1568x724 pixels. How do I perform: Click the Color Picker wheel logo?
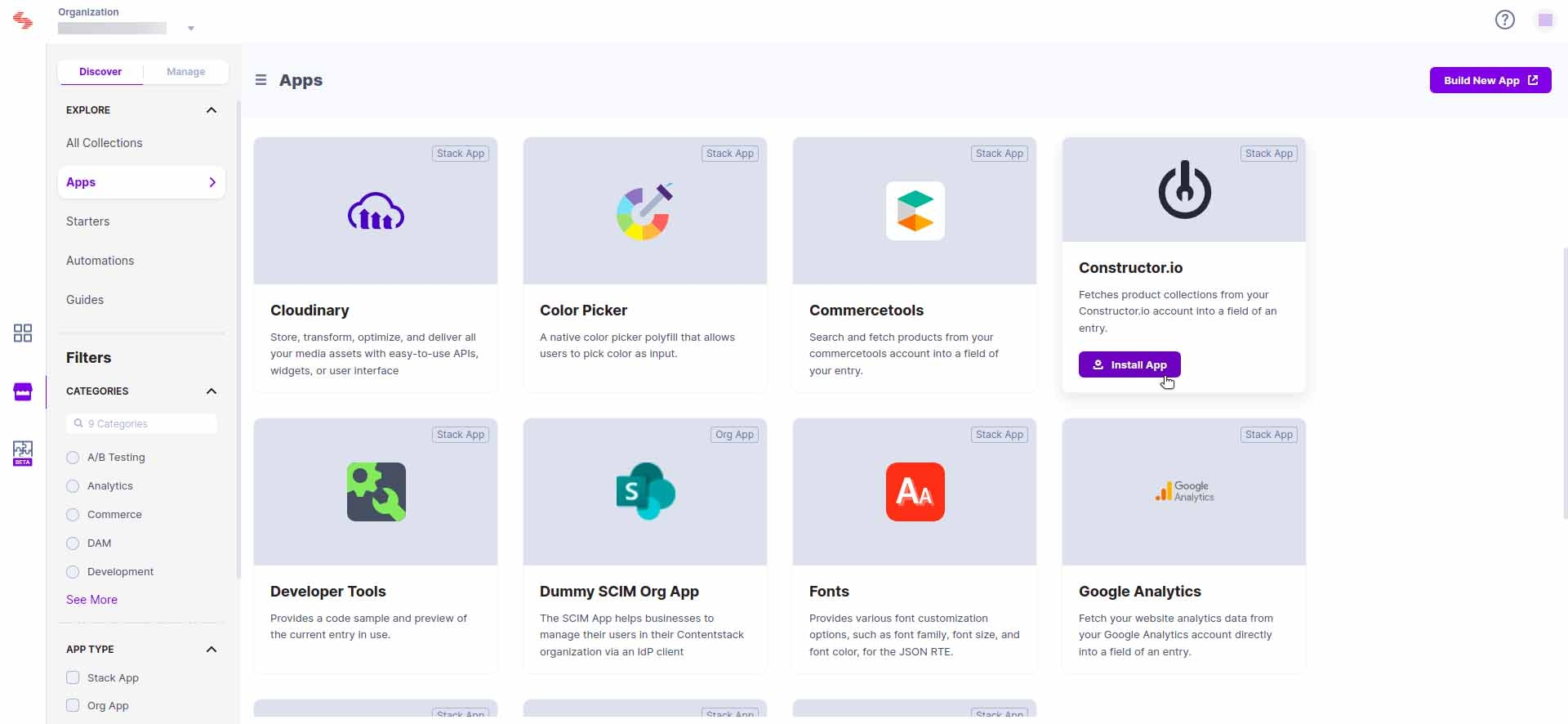644,212
